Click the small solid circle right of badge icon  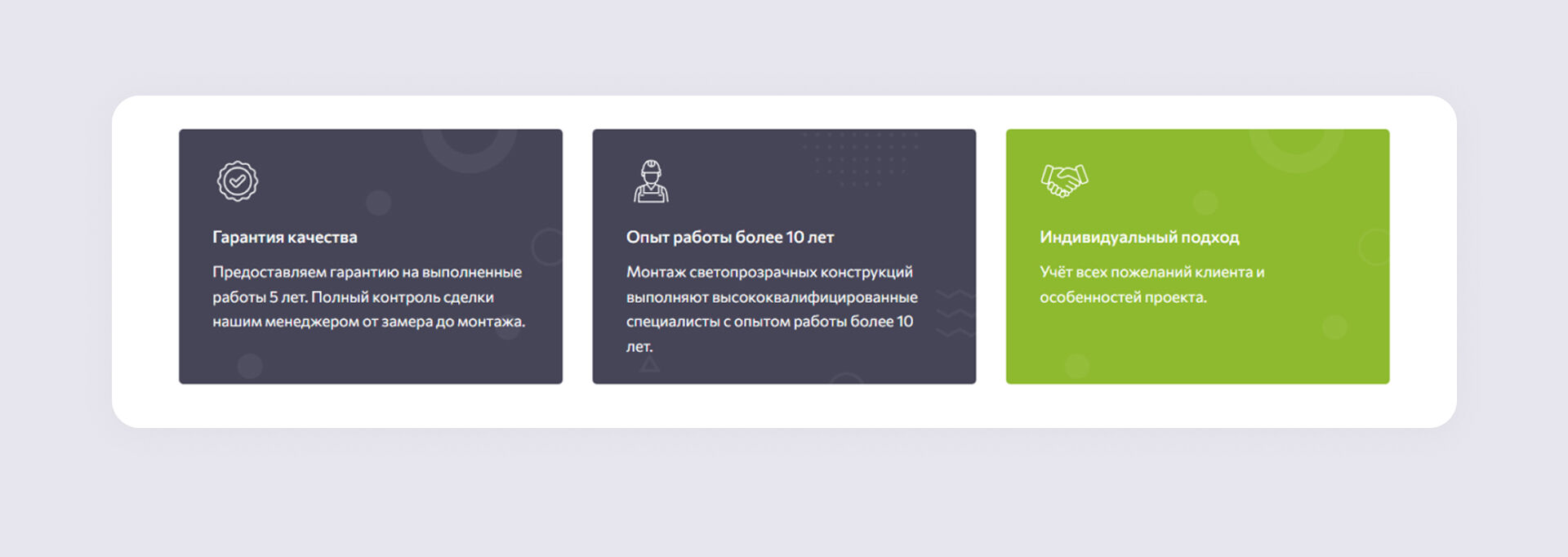[378, 203]
